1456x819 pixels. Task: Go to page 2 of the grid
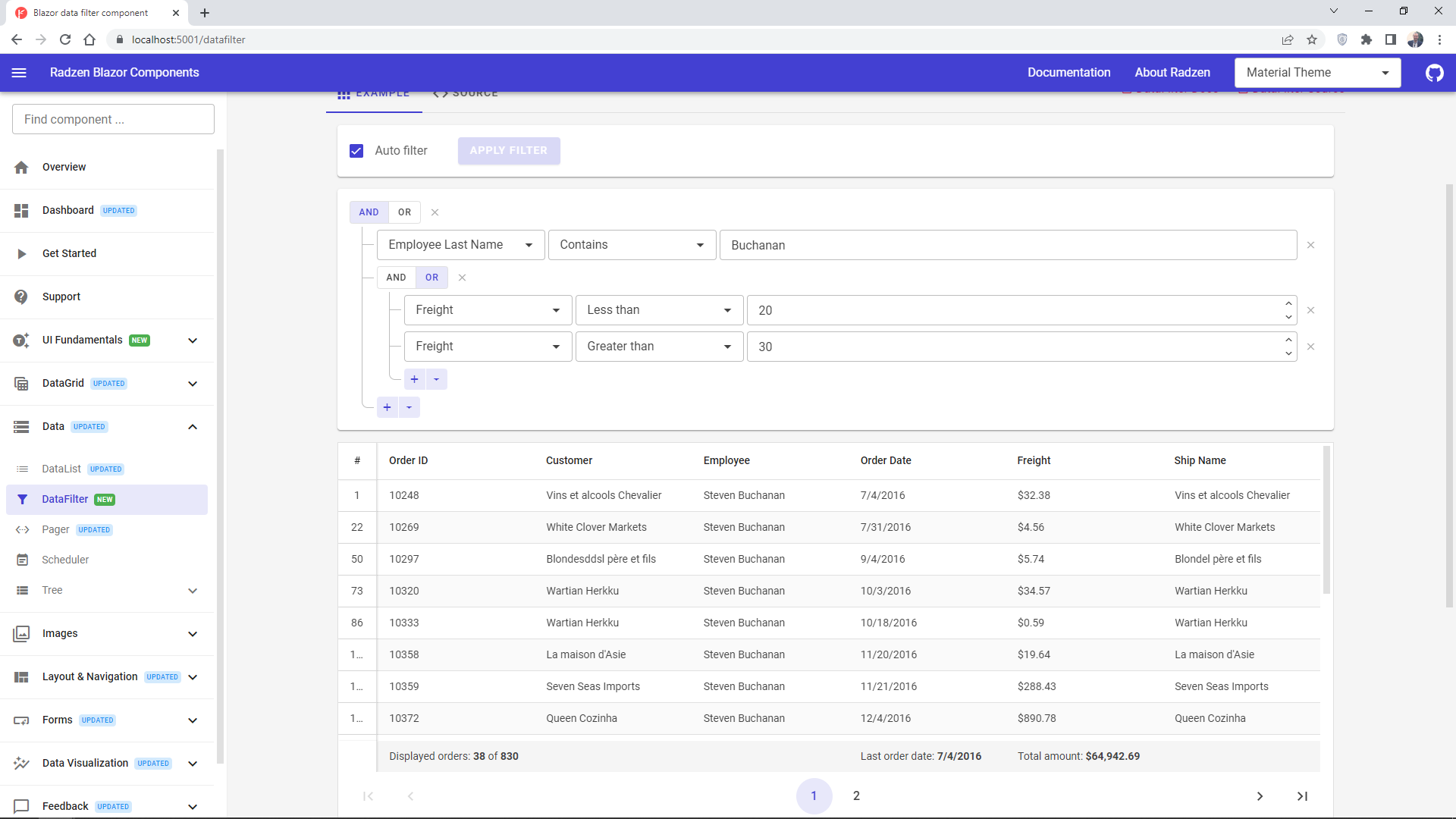pos(856,796)
